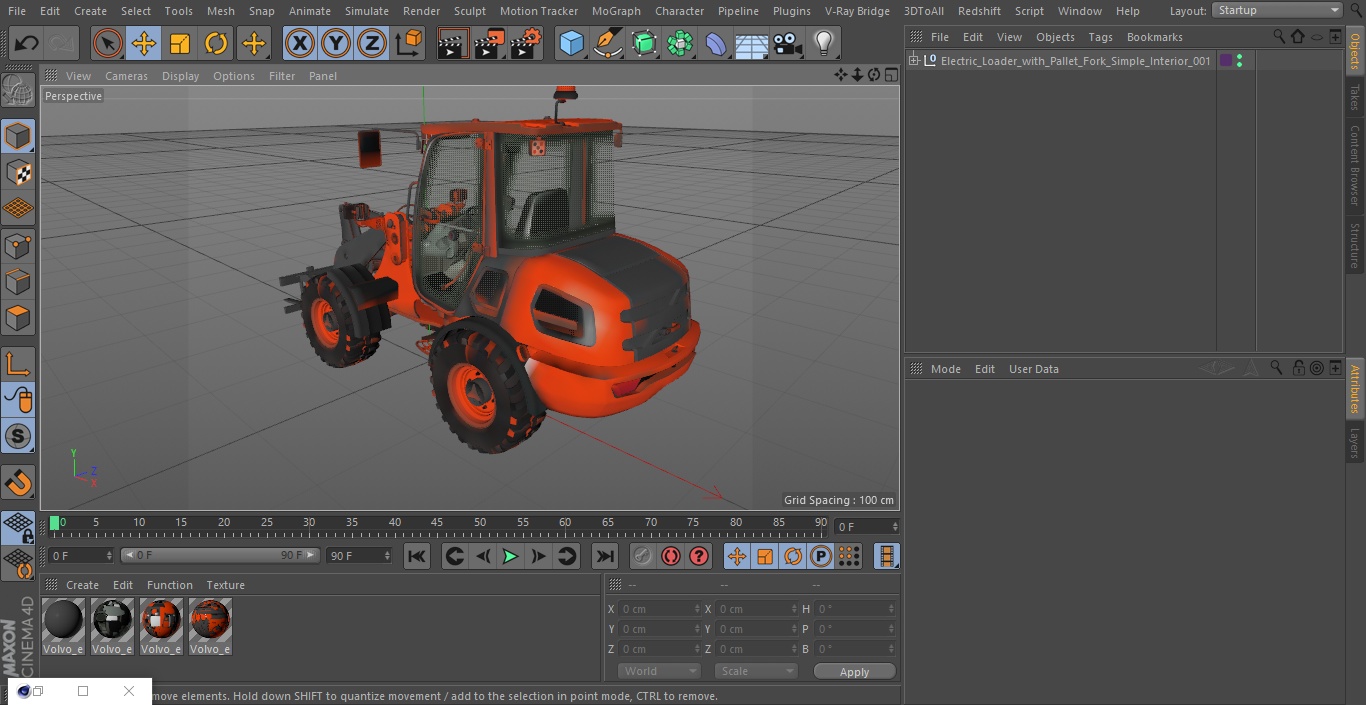Screen dimensions: 1366x705
Task: Toggle the Parameter P key recording
Action: pos(821,556)
